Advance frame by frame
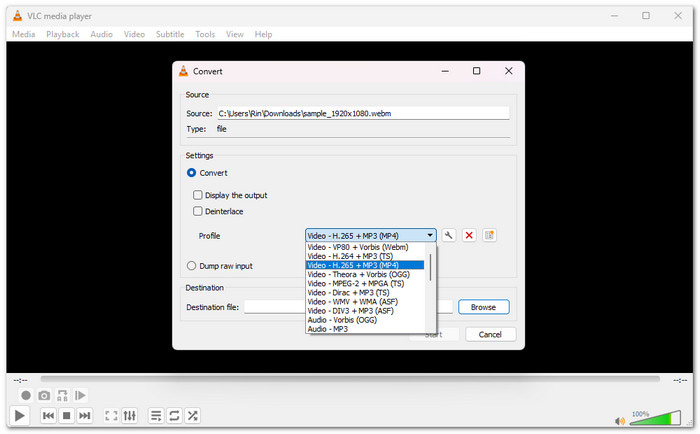This screenshot has height=434, width=700. 80,396
